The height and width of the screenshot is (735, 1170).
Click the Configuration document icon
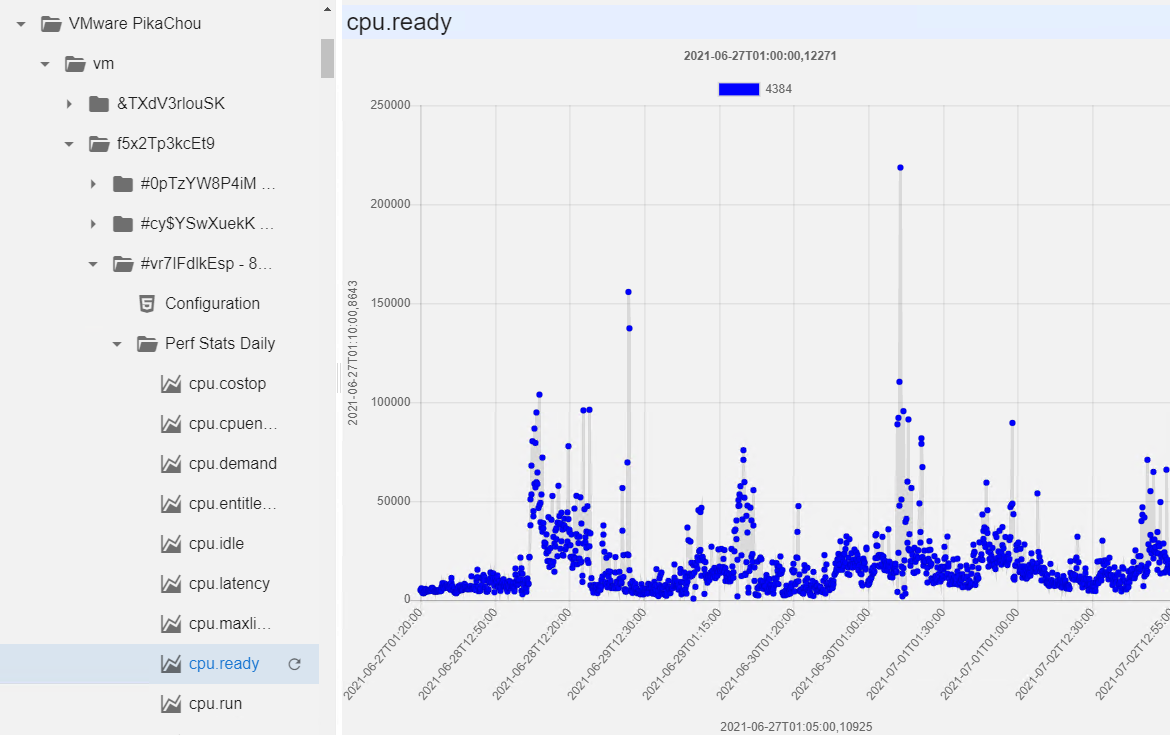pos(147,304)
